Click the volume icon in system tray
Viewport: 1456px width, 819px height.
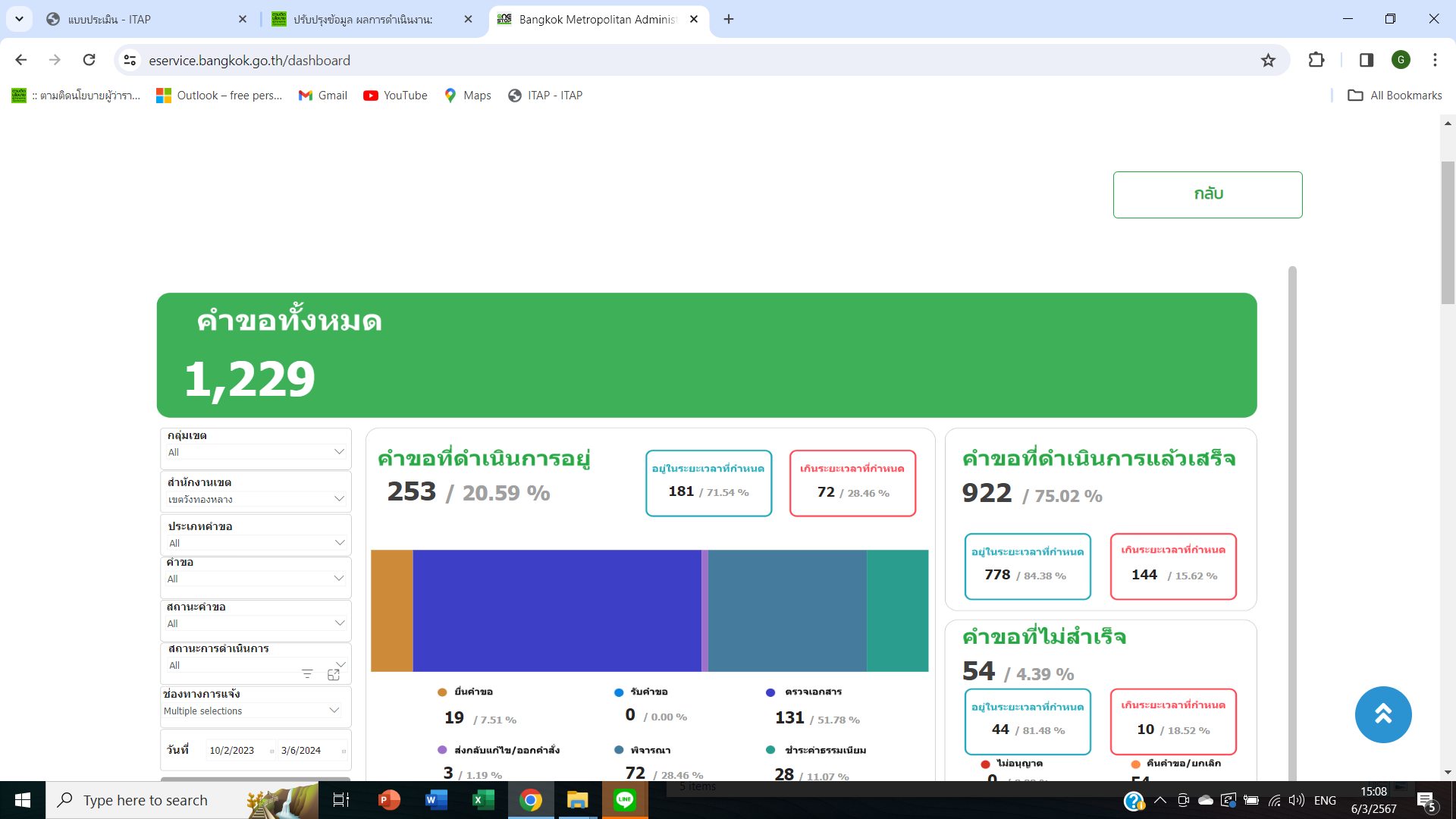coord(1296,800)
